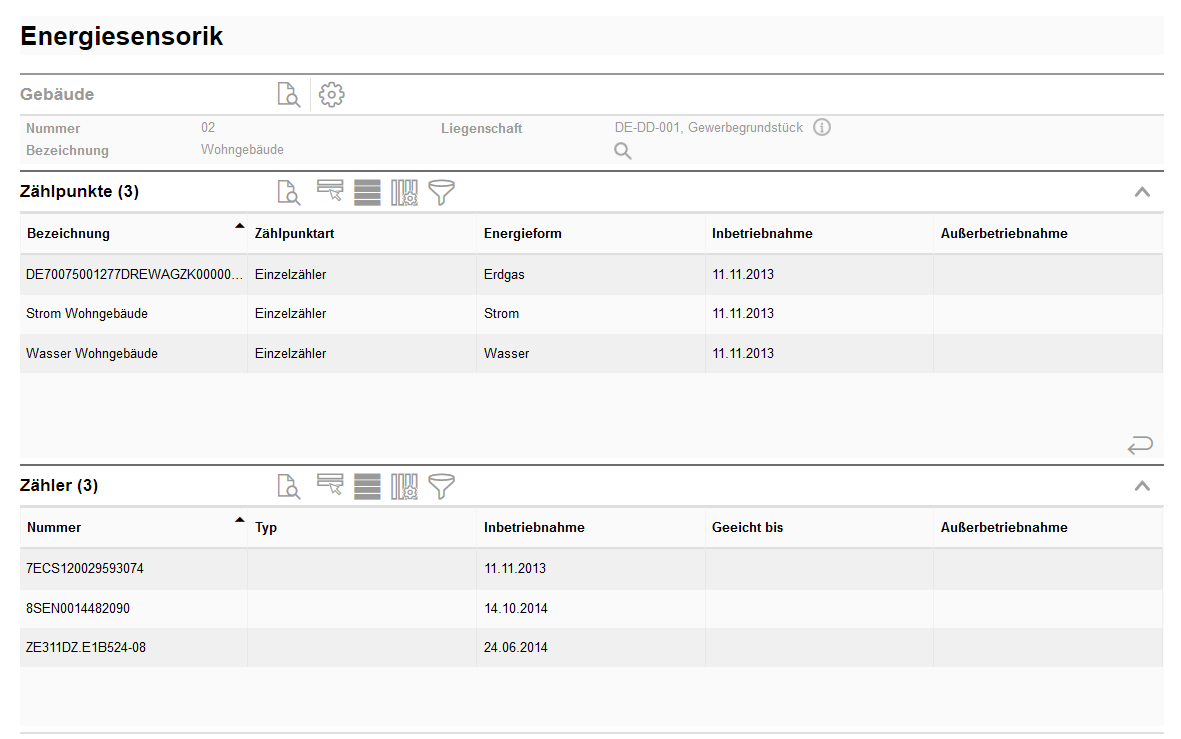The width and height of the screenshot is (1181, 739).
Task: Select the Wasser Wohngebäude row
Action: (92, 354)
